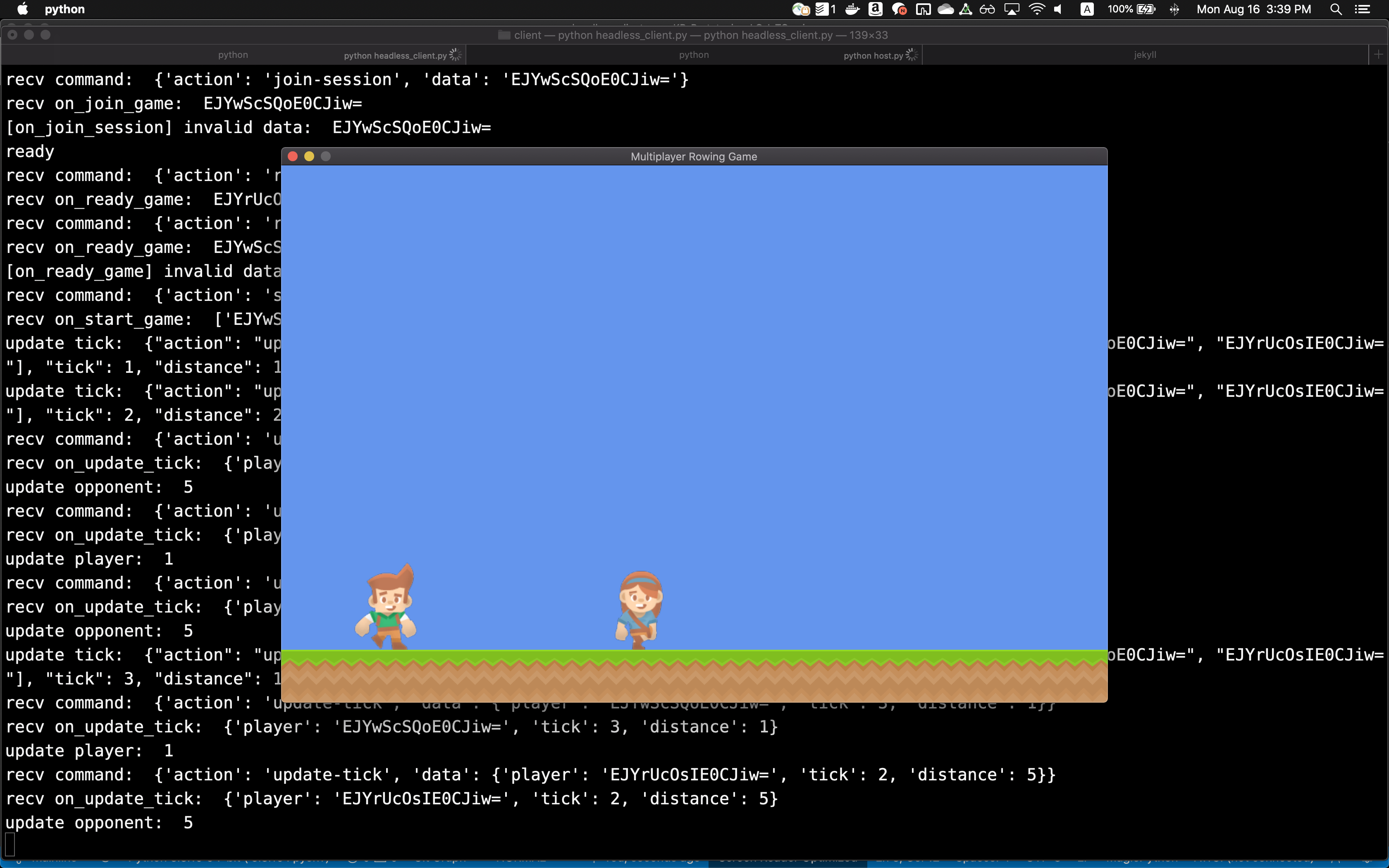
Task: Open the keyboard input source menu
Action: tap(1086, 9)
